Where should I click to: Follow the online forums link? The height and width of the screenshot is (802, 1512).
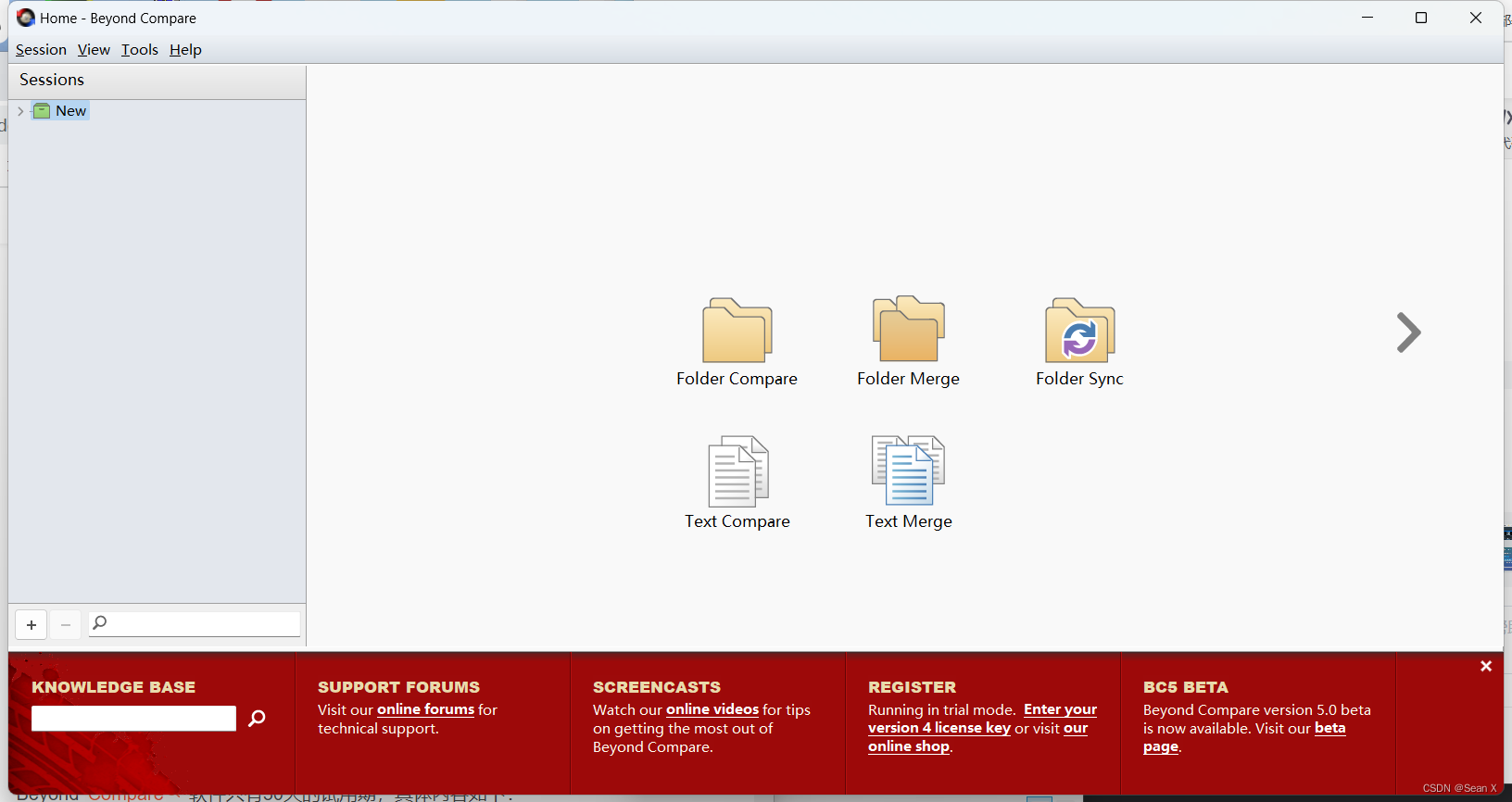click(x=426, y=709)
